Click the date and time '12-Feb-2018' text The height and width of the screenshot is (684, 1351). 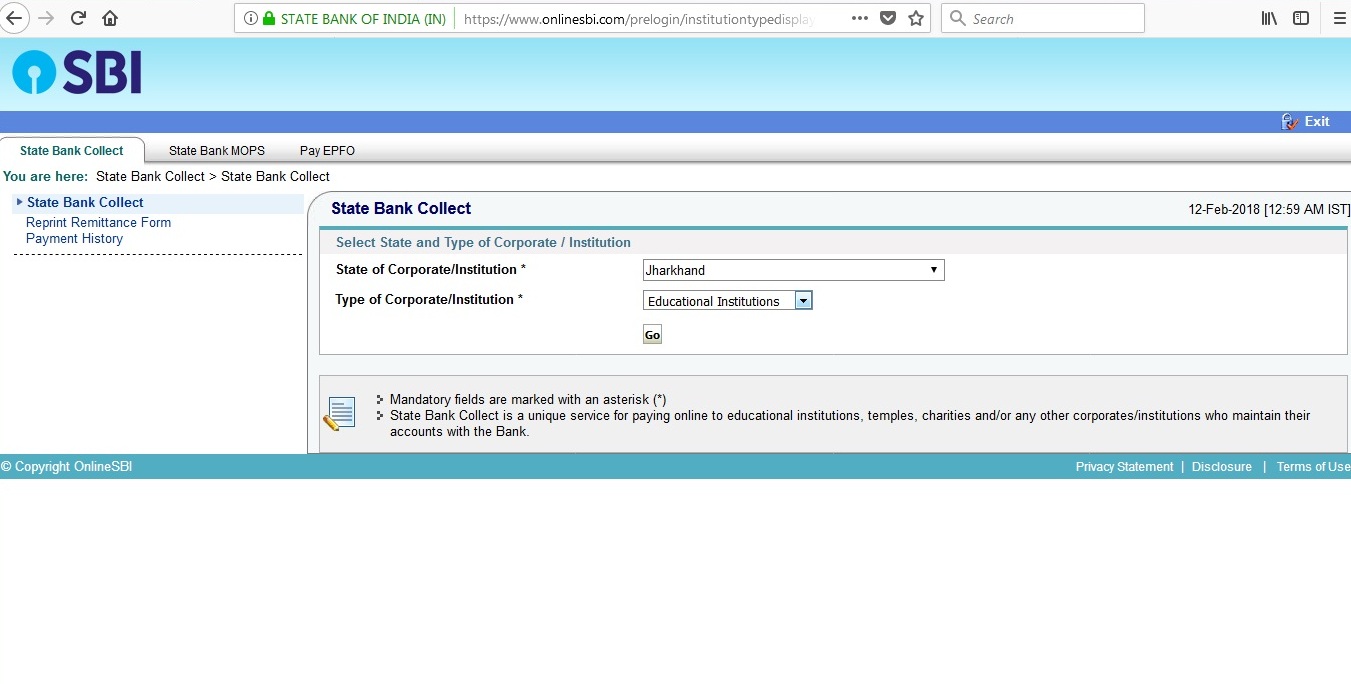[x=1269, y=210]
